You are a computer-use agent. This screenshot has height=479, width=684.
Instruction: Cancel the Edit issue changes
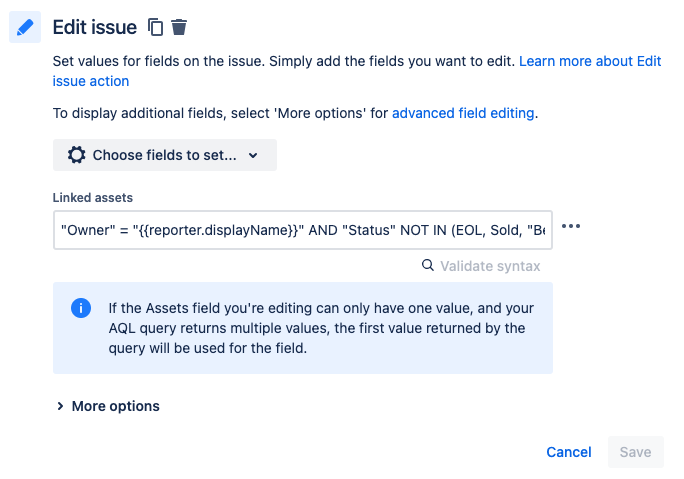569,452
